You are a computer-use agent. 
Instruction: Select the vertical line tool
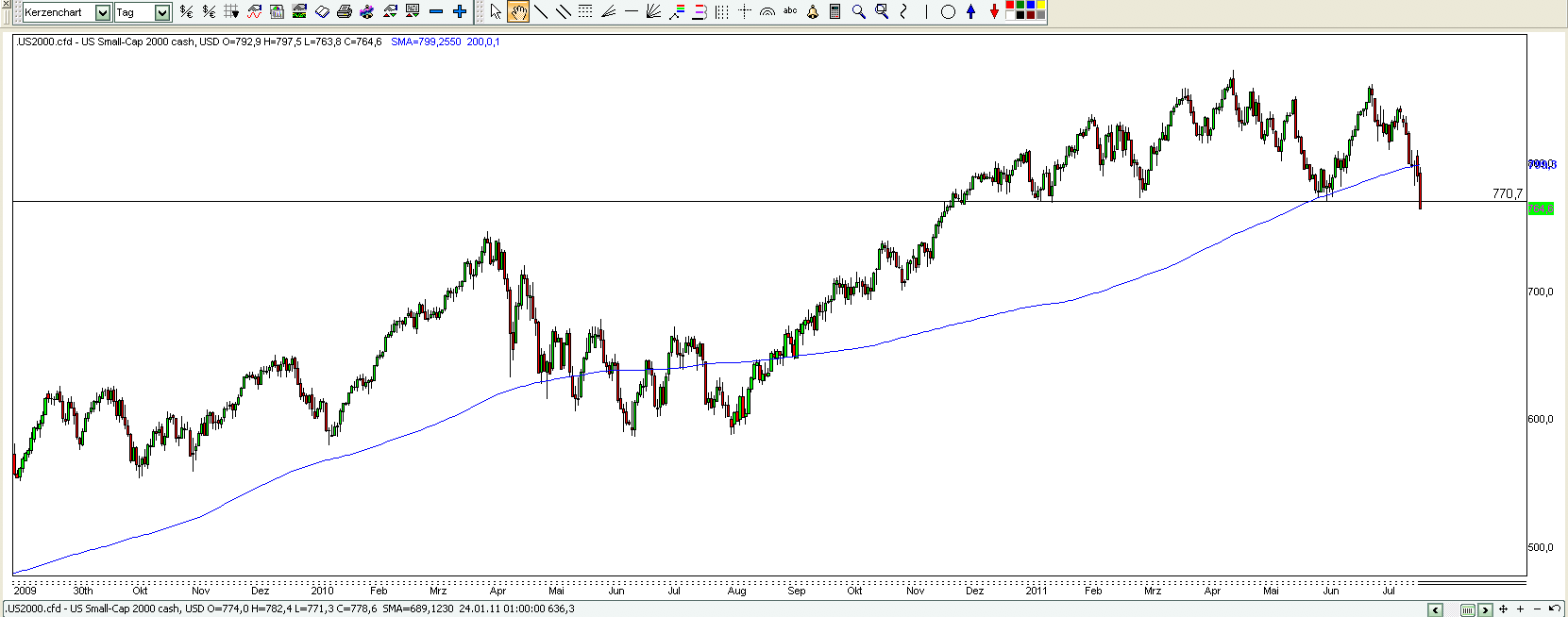926,12
